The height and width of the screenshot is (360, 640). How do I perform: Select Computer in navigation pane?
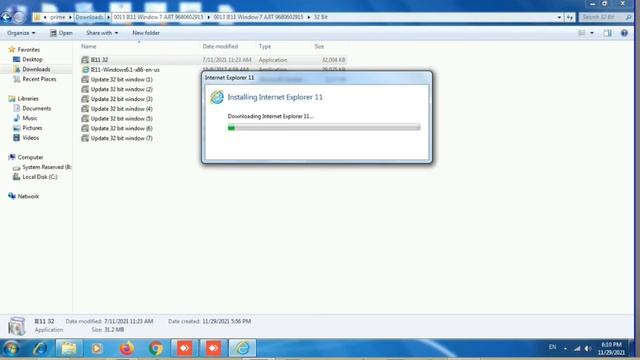click(x=30, y=157)
